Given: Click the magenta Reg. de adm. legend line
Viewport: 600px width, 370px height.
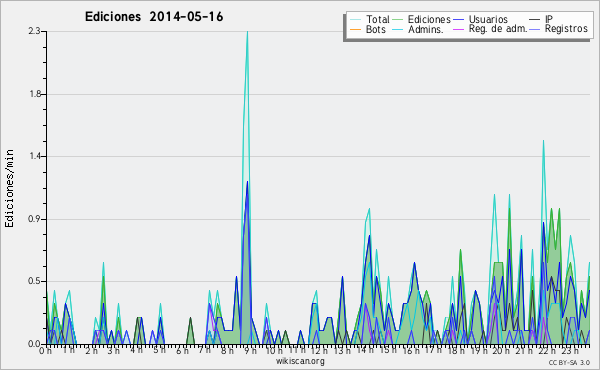Looking at the screenshot, I should tap(458, 29).
